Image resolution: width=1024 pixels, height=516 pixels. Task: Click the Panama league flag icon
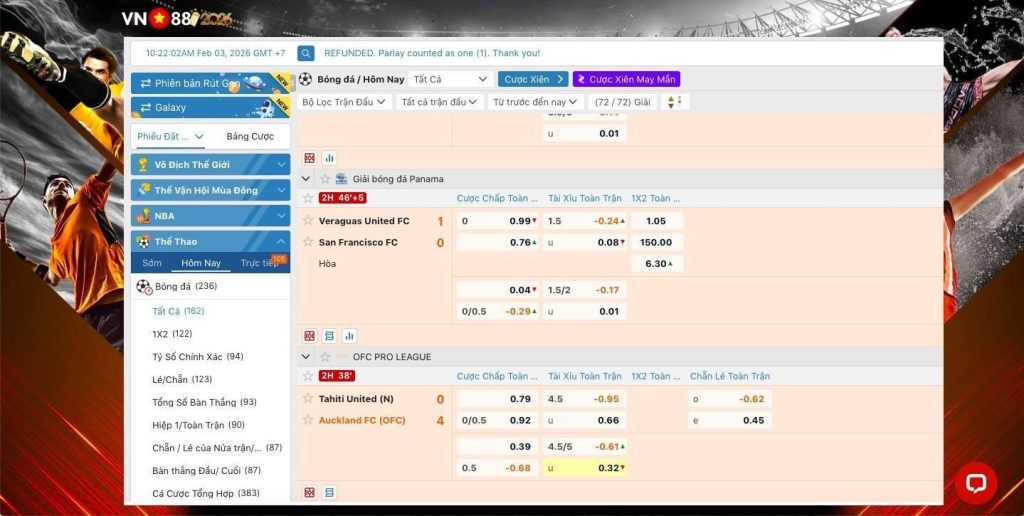pyautogui.click(x=342, y=179)
